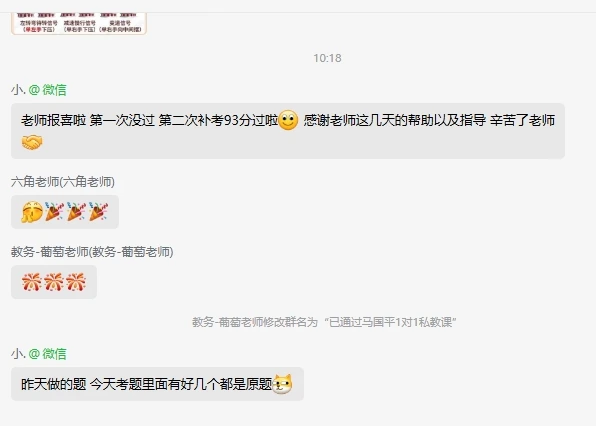Click the second 小.@微信 sender name
The width and height of the screenshot is (597, 426).
[x=39, y=354]
